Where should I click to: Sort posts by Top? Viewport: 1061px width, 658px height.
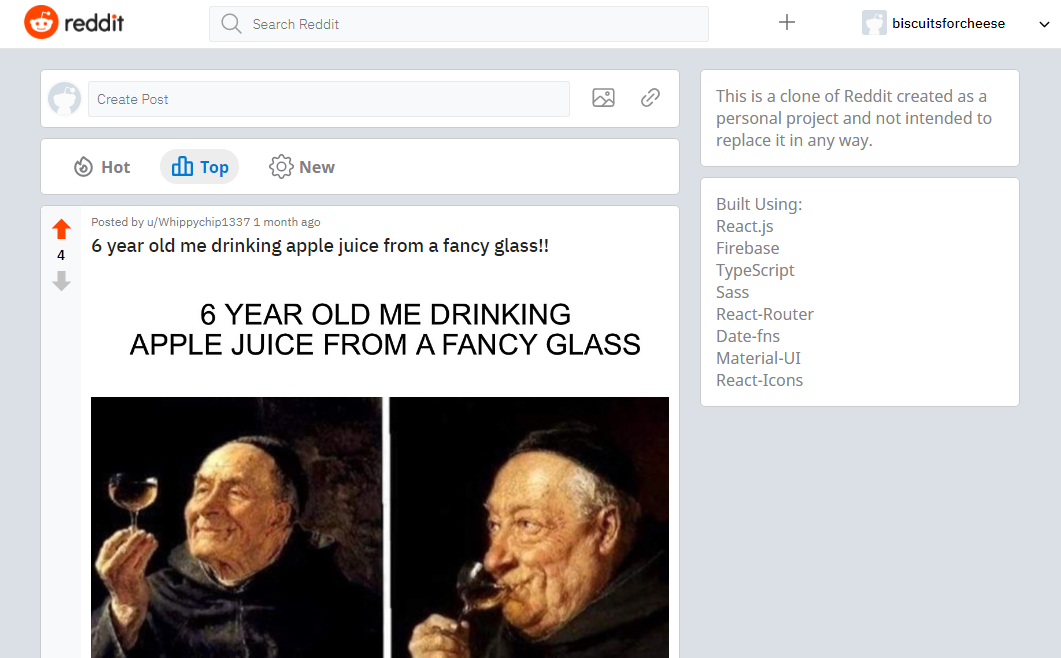[200, 167]
